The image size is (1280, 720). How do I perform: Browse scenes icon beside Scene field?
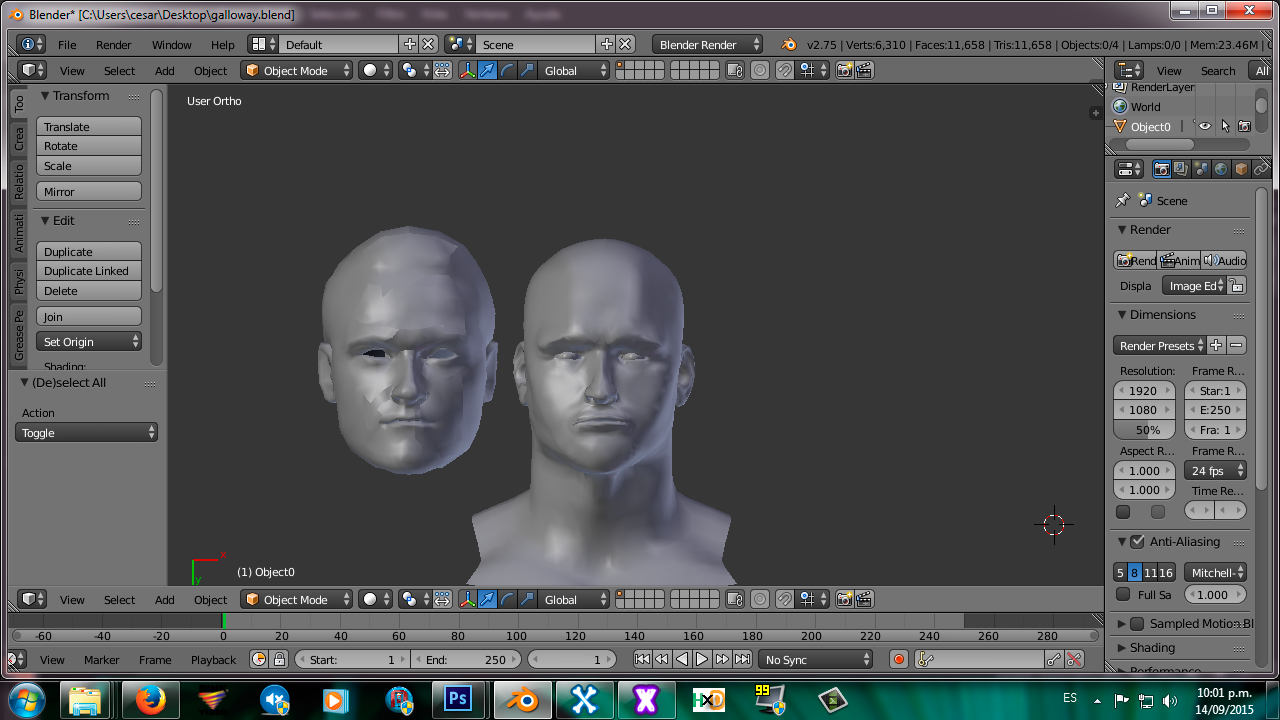(x=460, y=44)
